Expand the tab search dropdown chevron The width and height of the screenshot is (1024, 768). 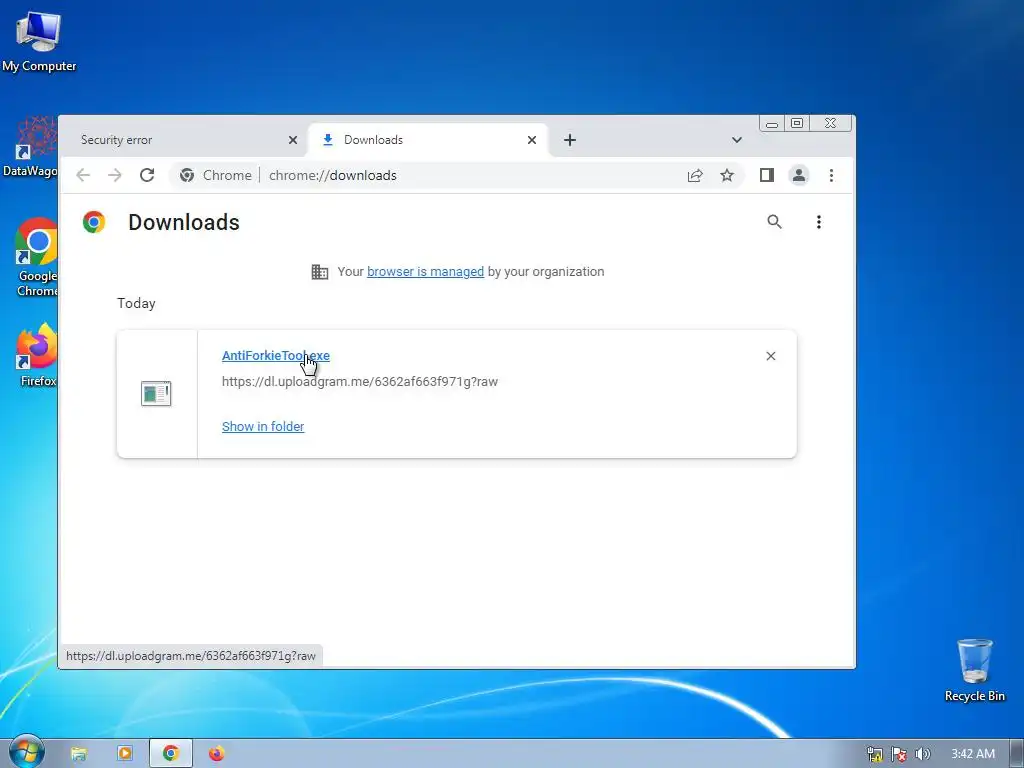pos(737,140)
